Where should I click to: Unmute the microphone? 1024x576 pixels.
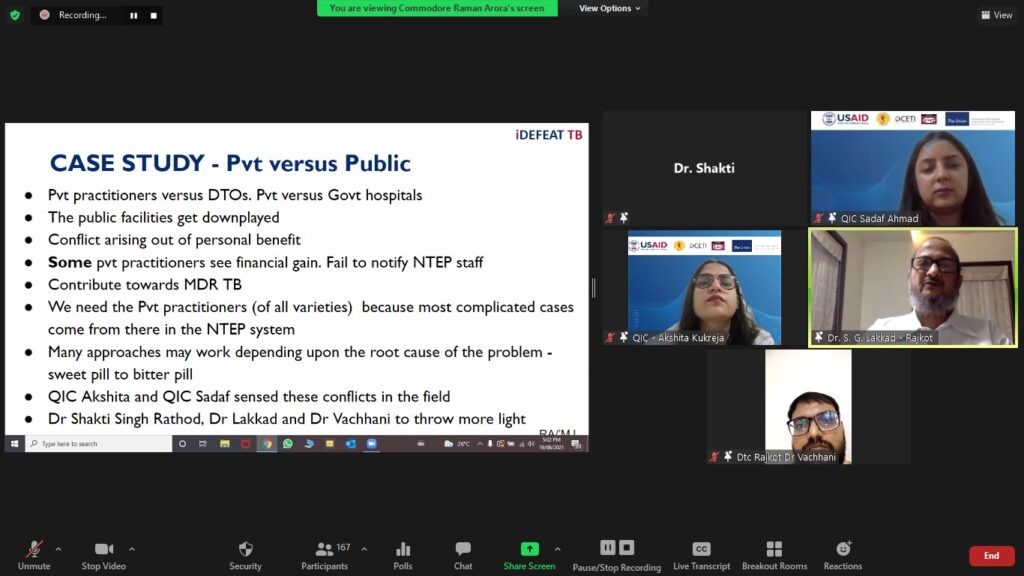pyautogui.click(x=34, y=555)
